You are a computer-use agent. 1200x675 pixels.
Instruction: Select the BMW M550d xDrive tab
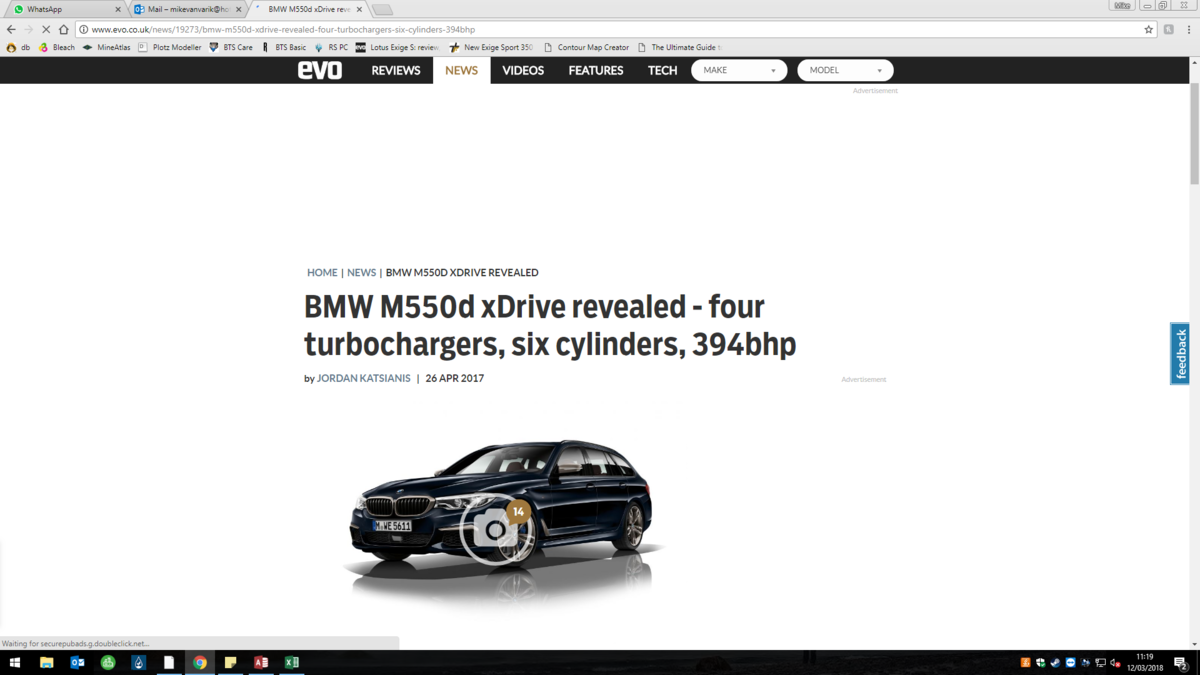point(308,9)
